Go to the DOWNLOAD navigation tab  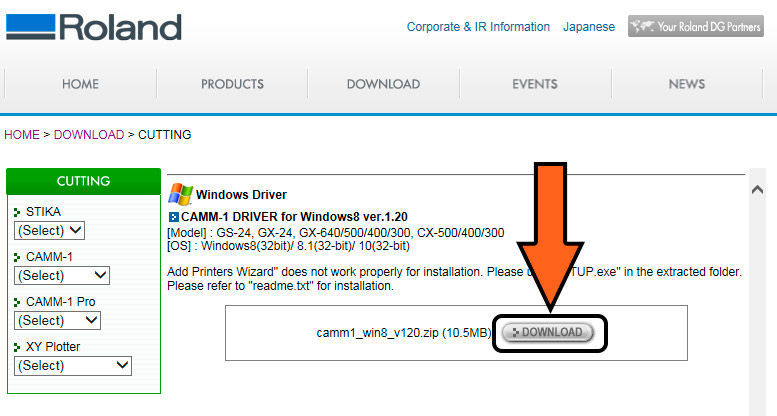point(383,85)
